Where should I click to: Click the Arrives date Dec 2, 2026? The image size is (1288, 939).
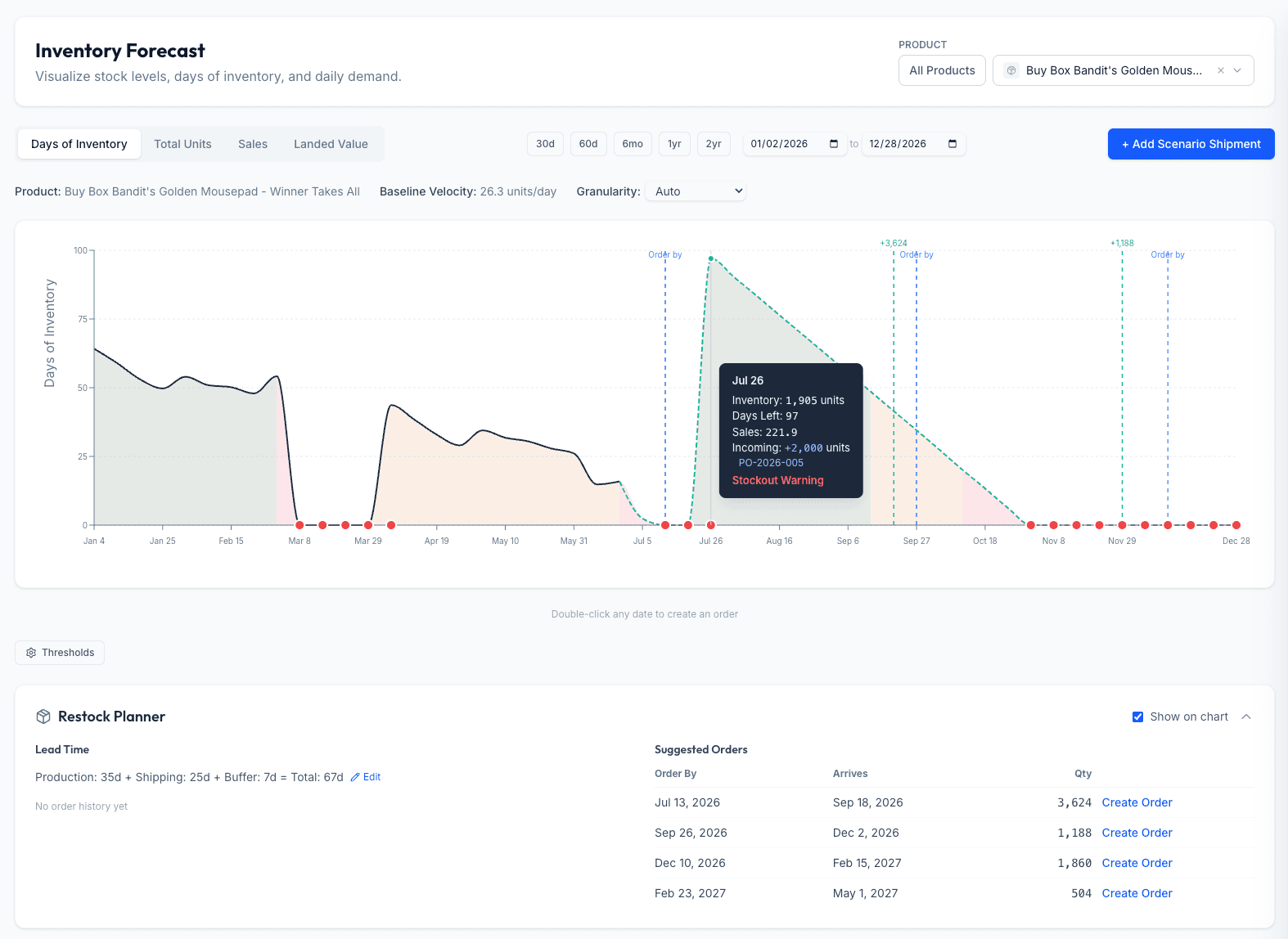pyautogui.click(x=866, y=833)
